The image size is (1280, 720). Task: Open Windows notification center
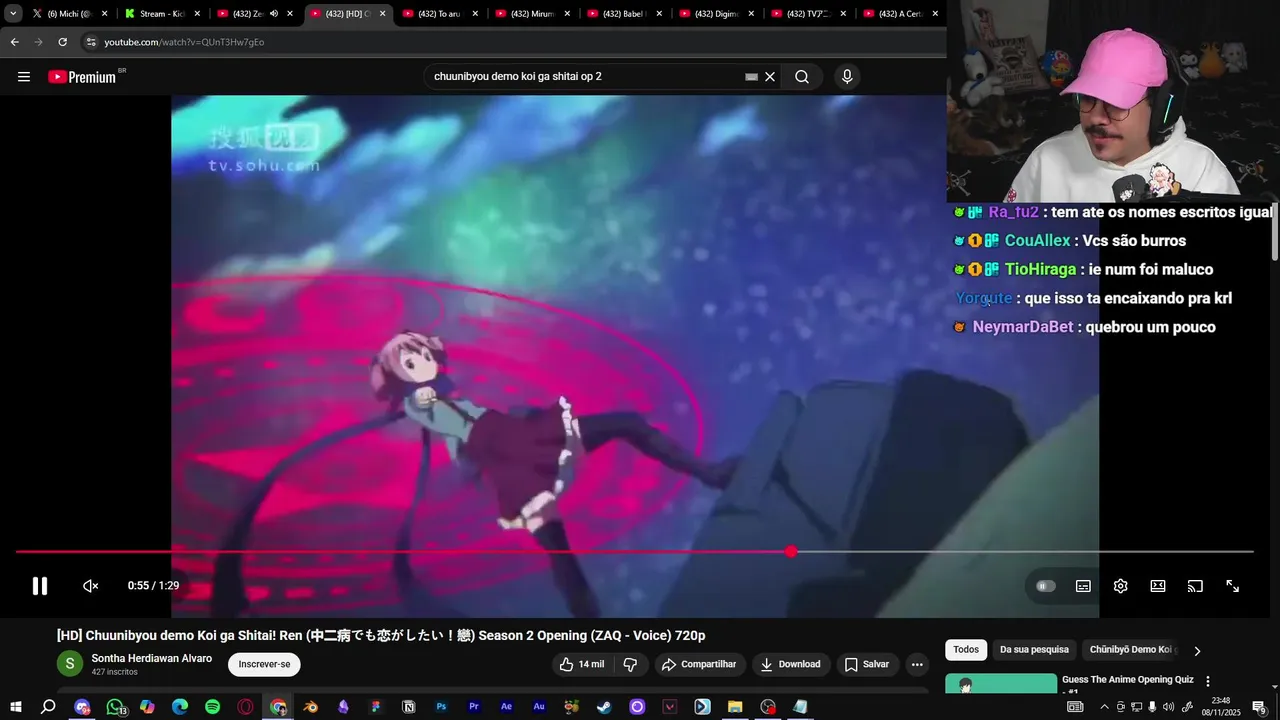click(x=1259, y=707)
